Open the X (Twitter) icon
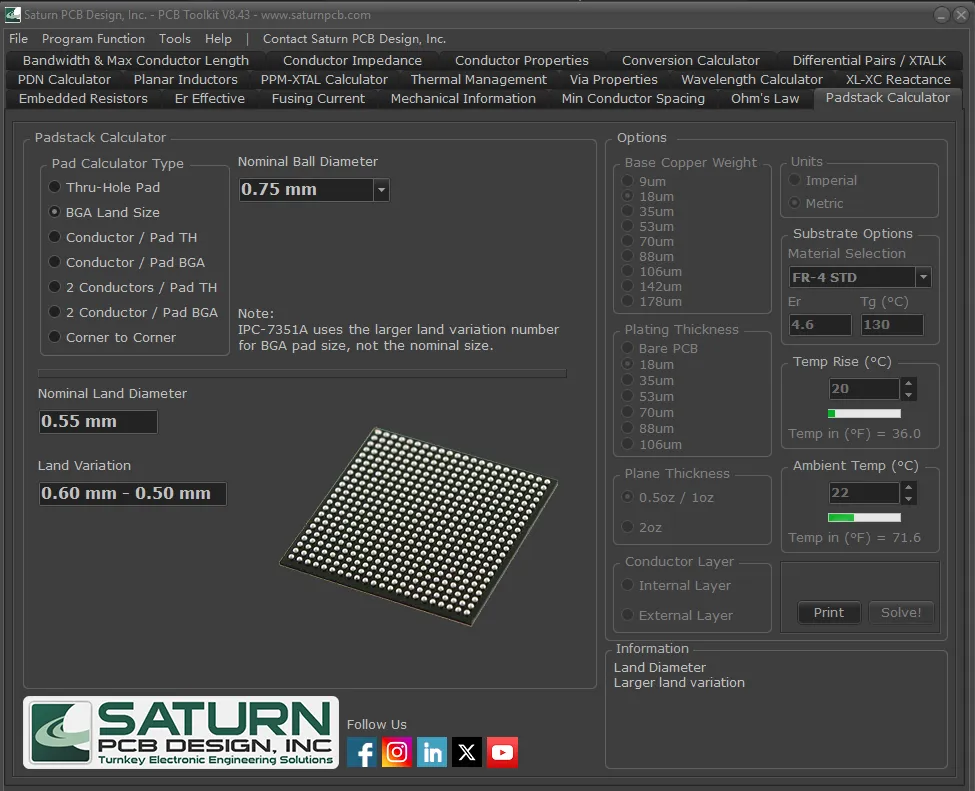This screenshot has height=791, width=975. coord(467,752)
